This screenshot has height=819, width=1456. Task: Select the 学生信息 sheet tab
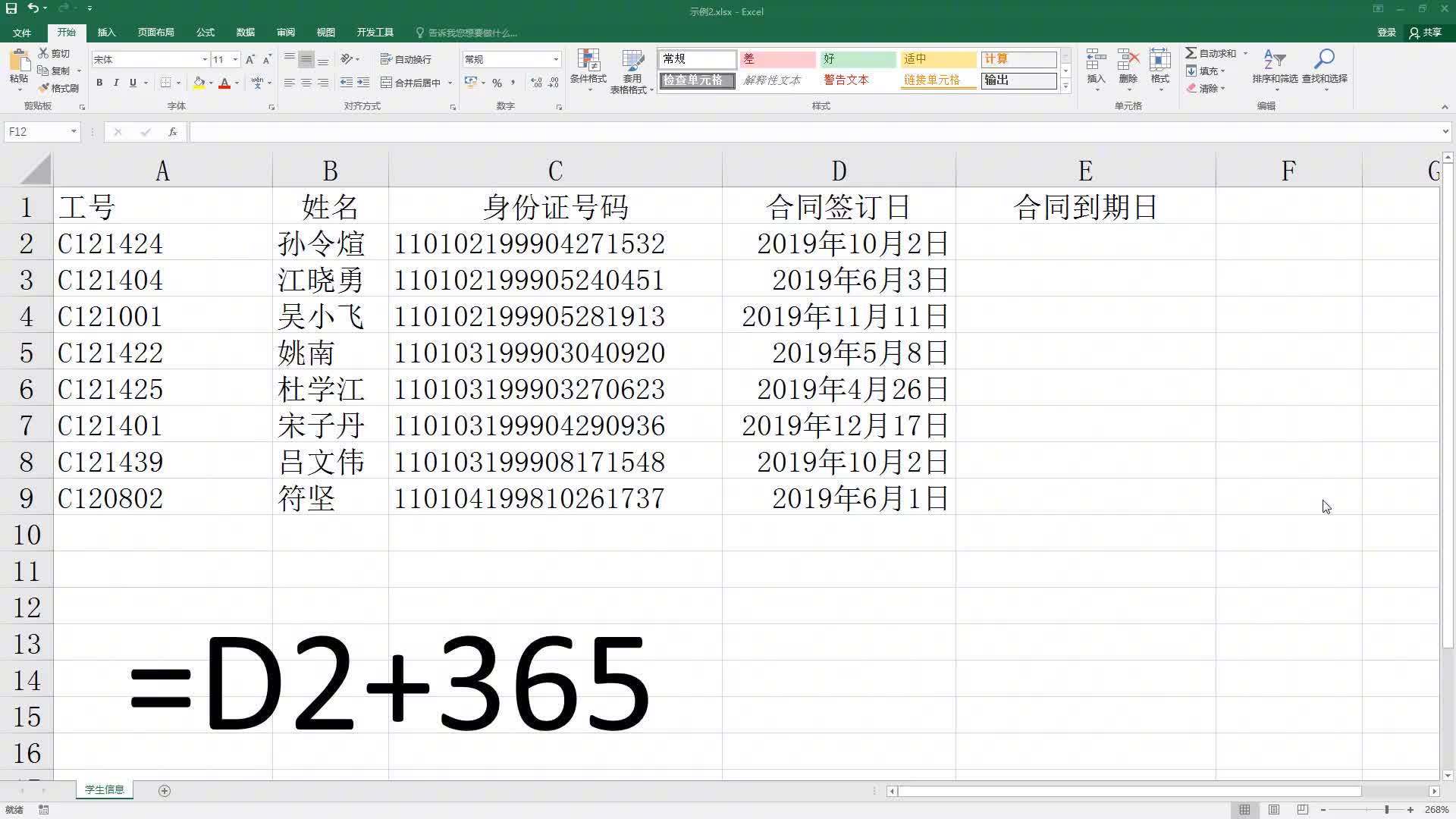pos(105,790)
